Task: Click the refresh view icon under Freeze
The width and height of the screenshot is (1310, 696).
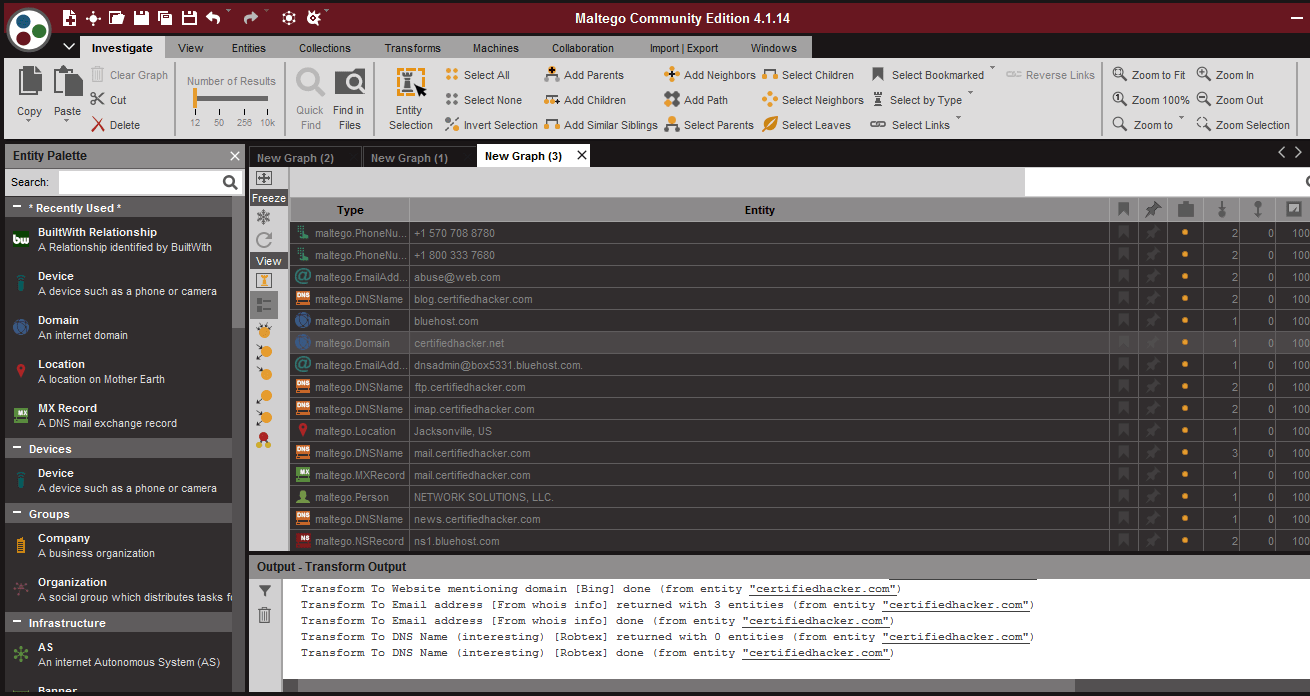Action: tap(264, 240)
